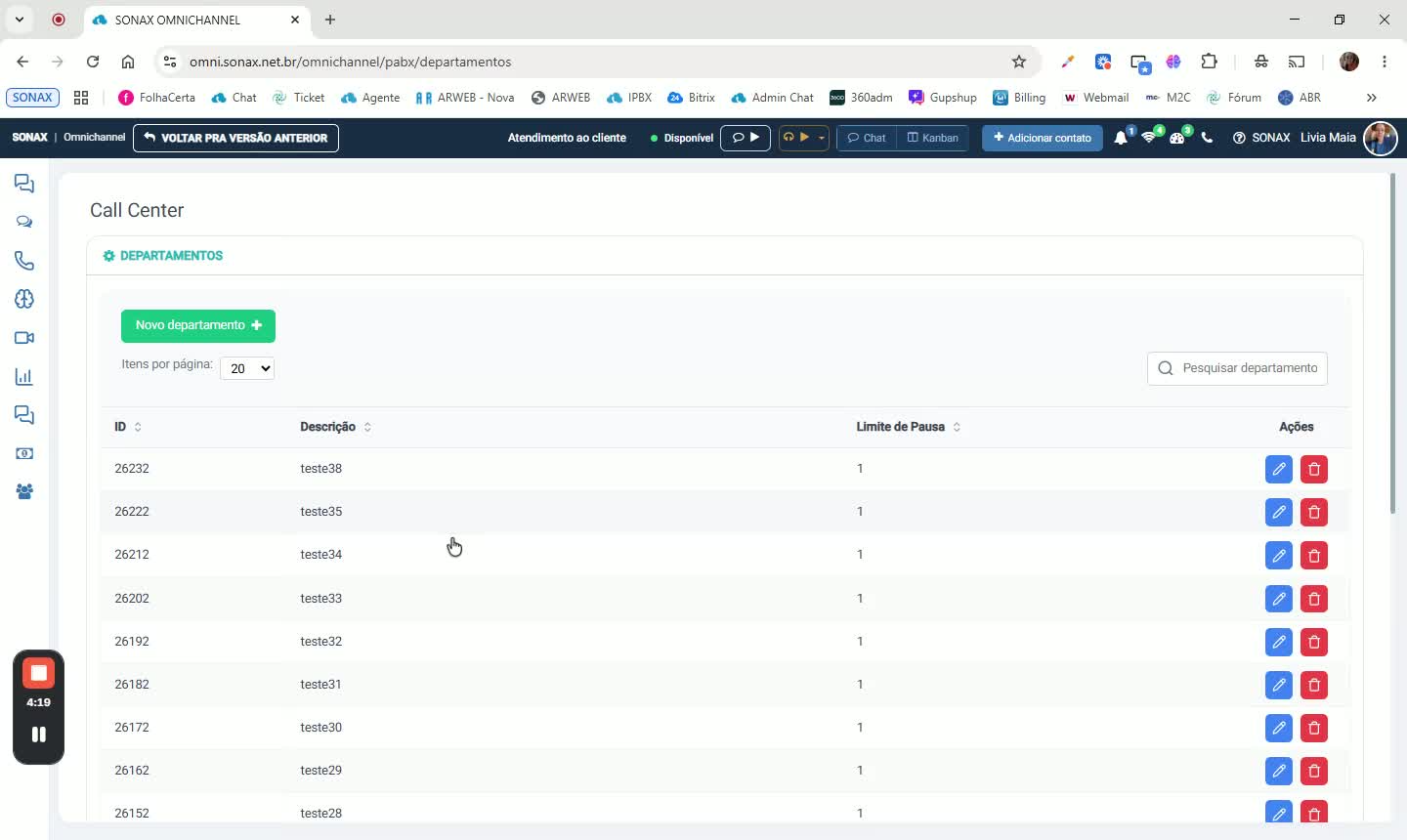Click Voltar pra versão anterior button
The width and height of the screenshot is (1407, 840).
(x=235, y=138)
